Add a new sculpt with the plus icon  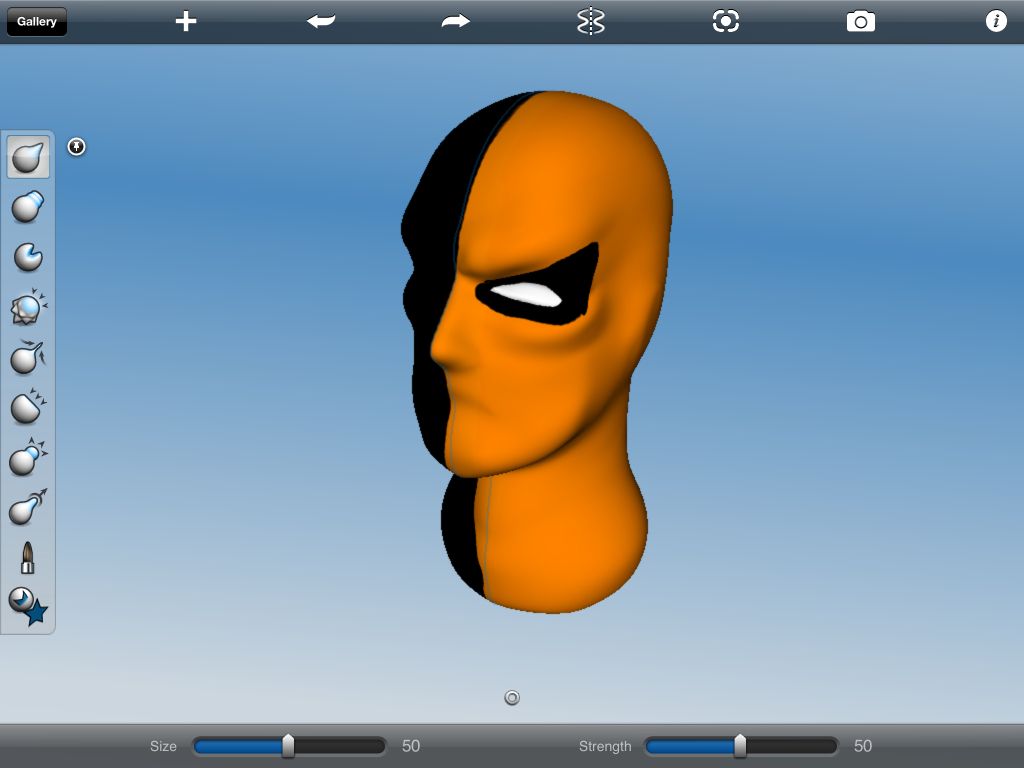point(186,22)
